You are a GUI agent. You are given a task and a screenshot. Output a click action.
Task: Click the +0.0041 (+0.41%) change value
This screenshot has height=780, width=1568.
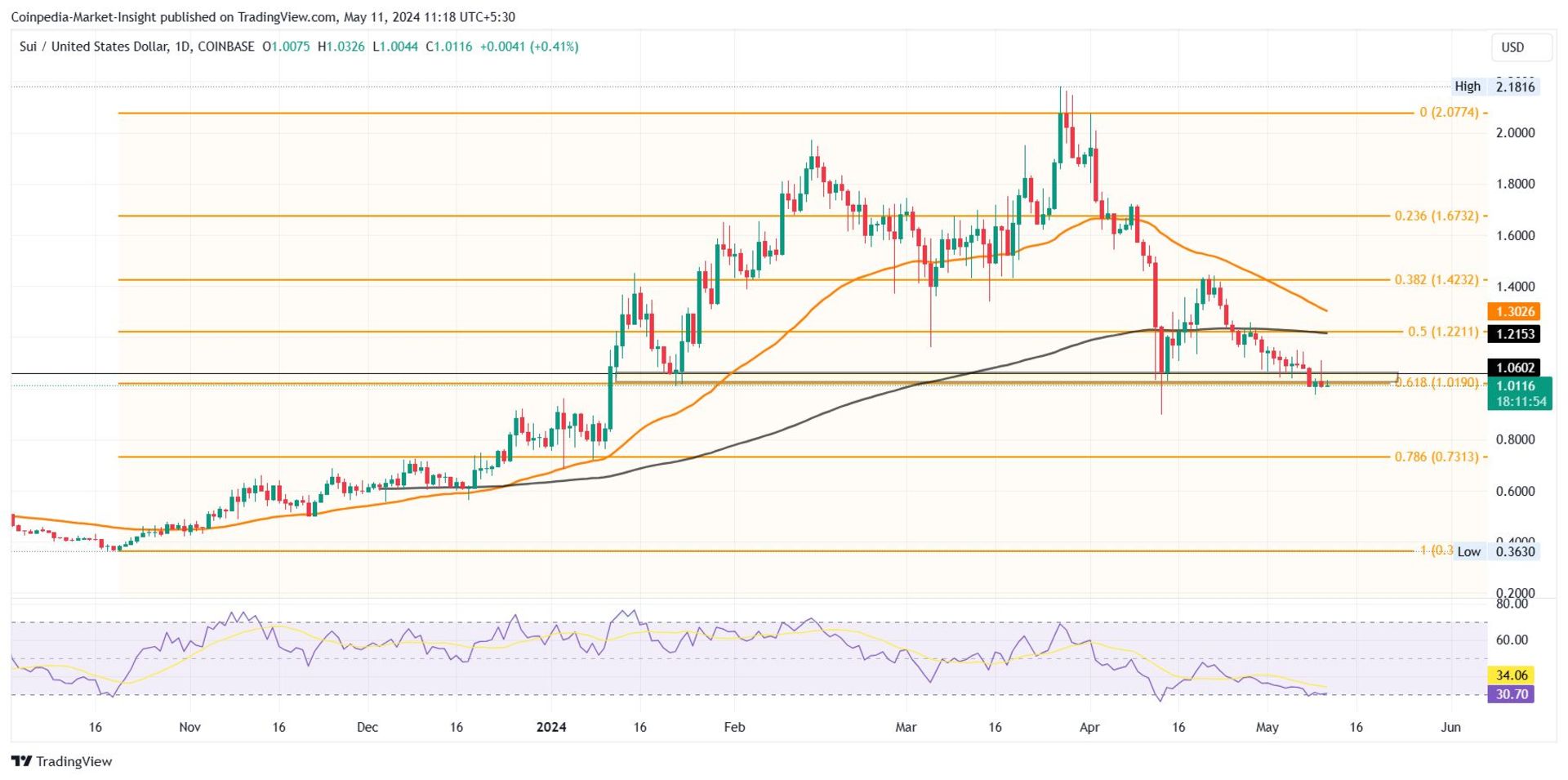[x=529, y=47]
